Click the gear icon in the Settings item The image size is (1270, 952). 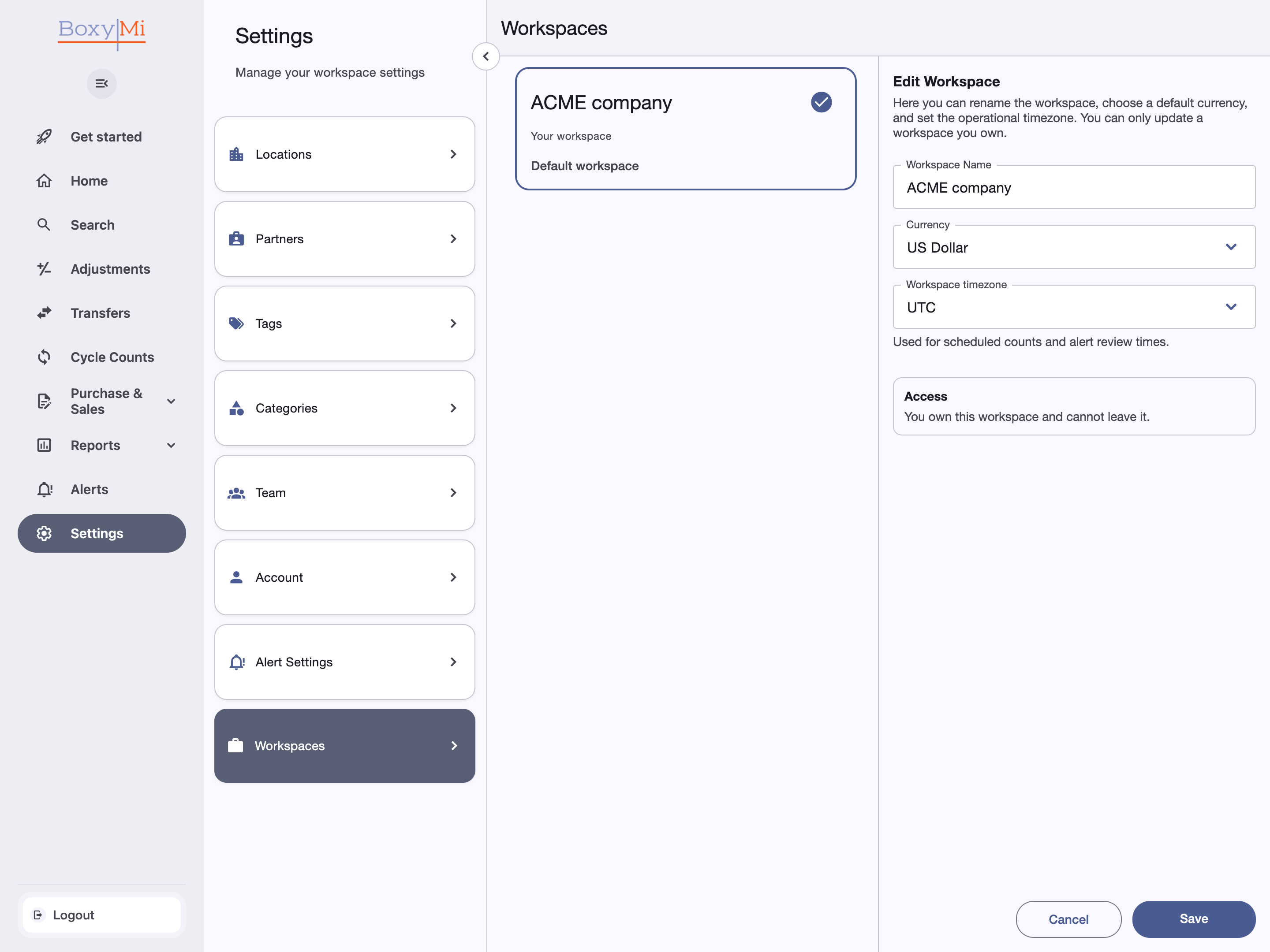click(44, 533)
